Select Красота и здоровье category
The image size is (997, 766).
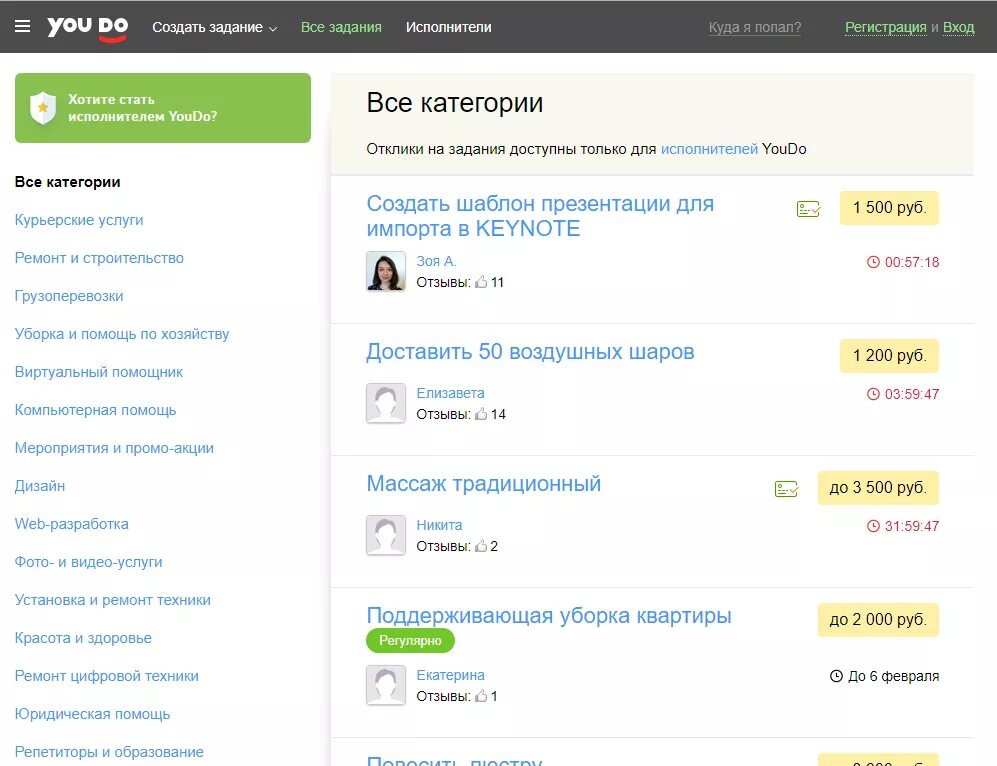(83, 638)
